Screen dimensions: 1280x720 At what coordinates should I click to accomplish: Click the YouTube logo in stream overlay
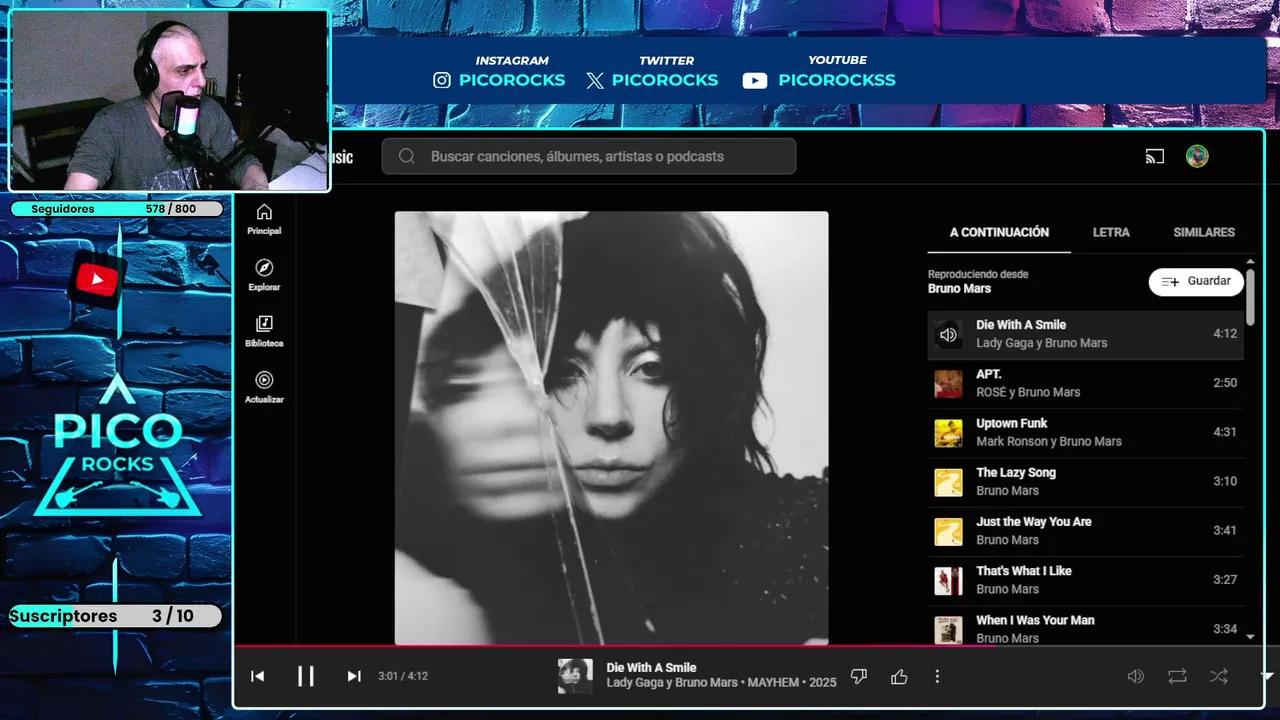pos(97,279)
